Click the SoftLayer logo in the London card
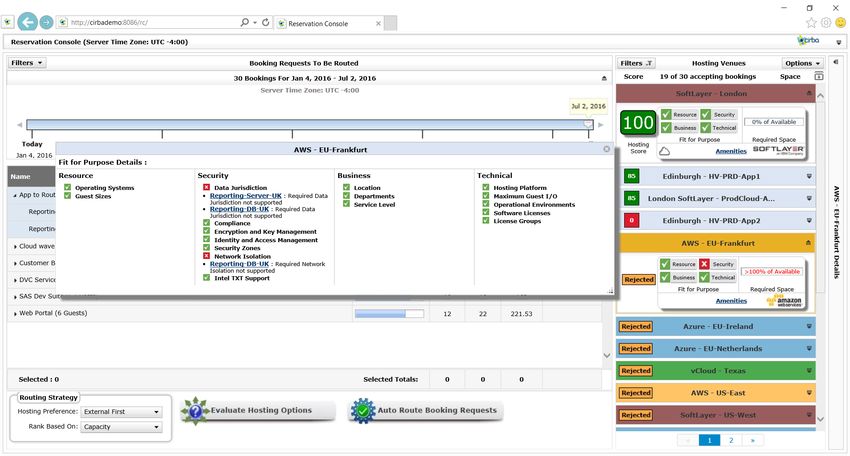The image size is (850, 456). click(x=778, y=150)
